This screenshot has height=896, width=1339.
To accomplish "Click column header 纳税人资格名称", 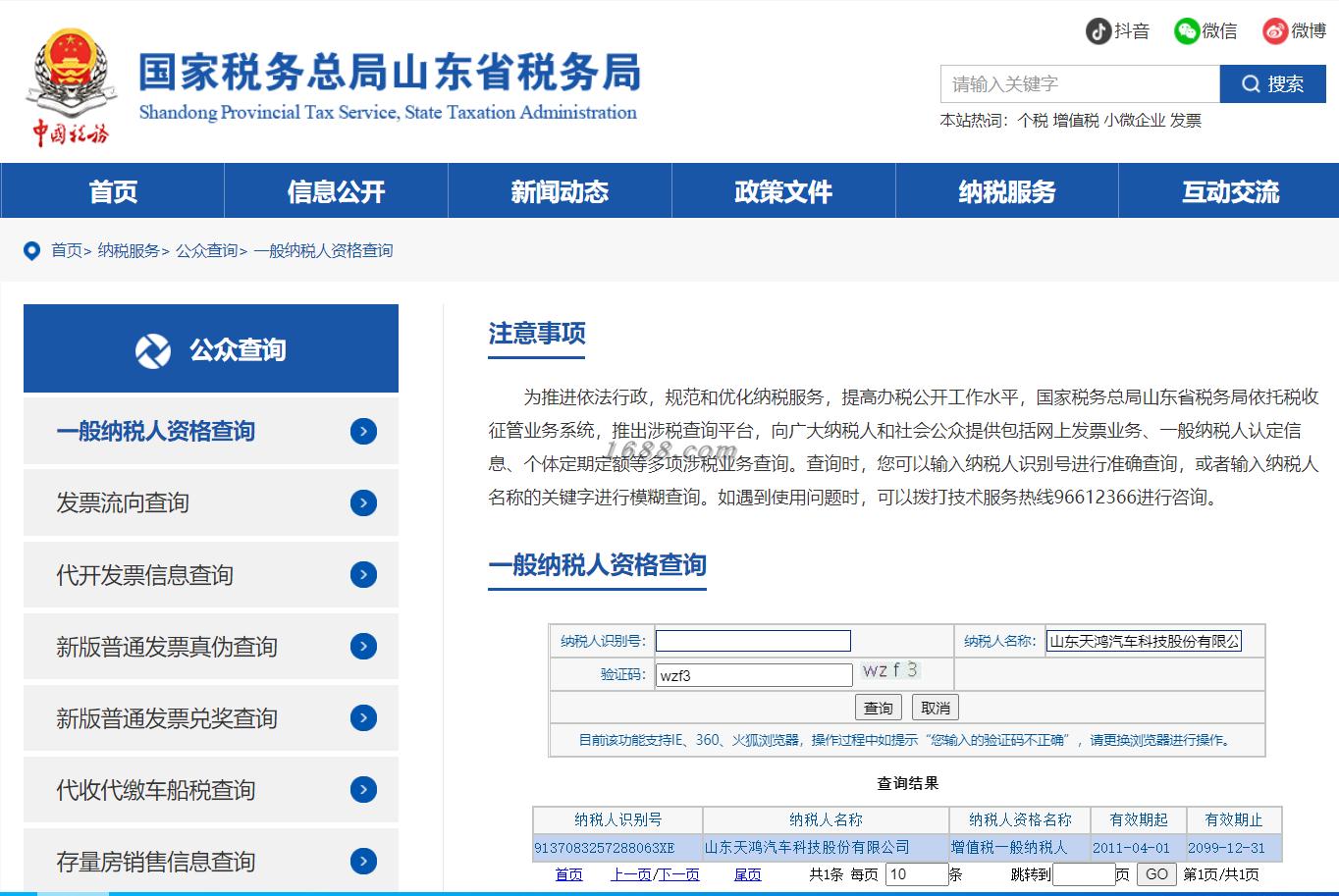I will 1020,820.
